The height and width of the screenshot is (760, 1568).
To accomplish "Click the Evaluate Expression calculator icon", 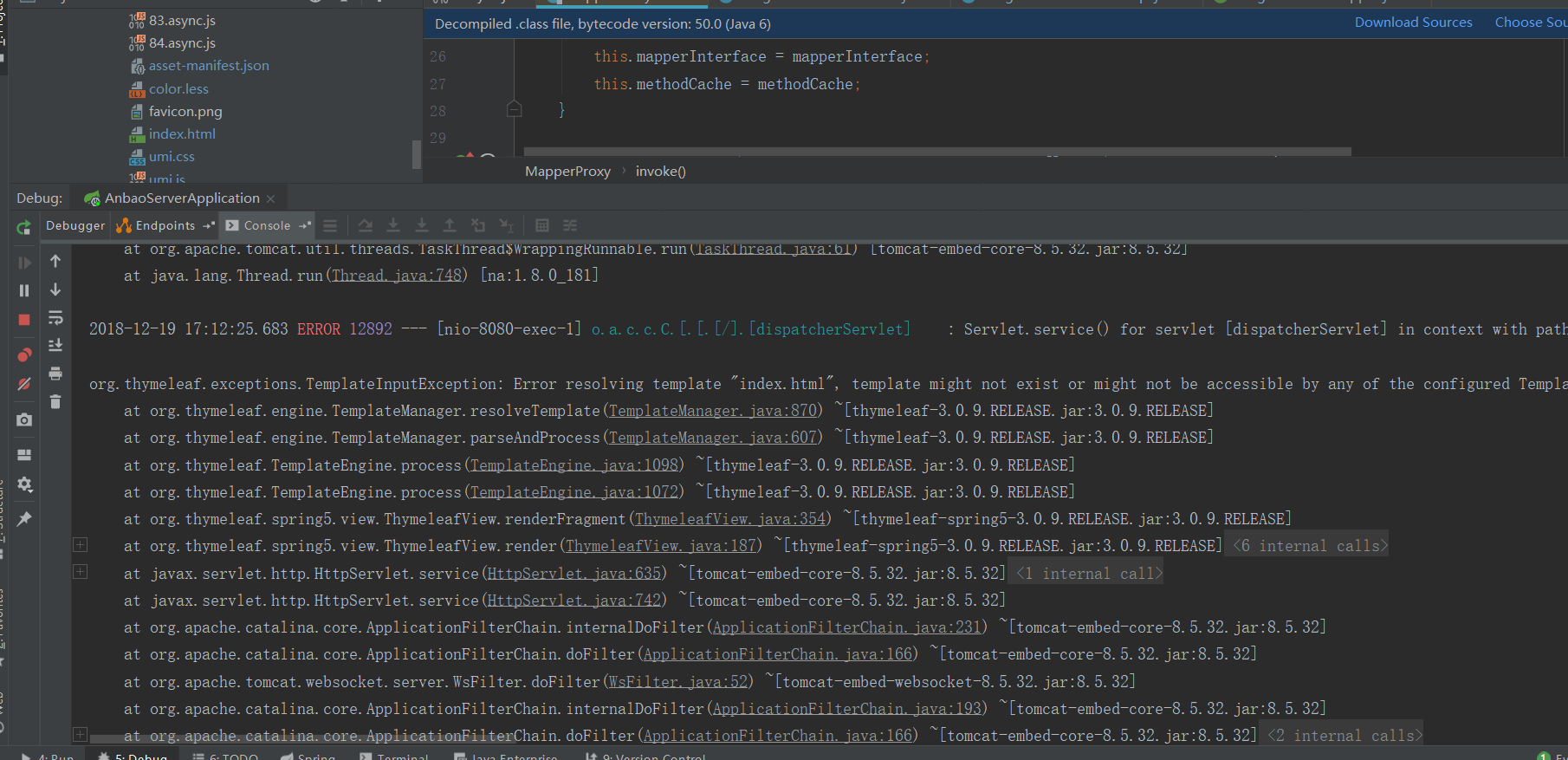I will pos(542,225).
